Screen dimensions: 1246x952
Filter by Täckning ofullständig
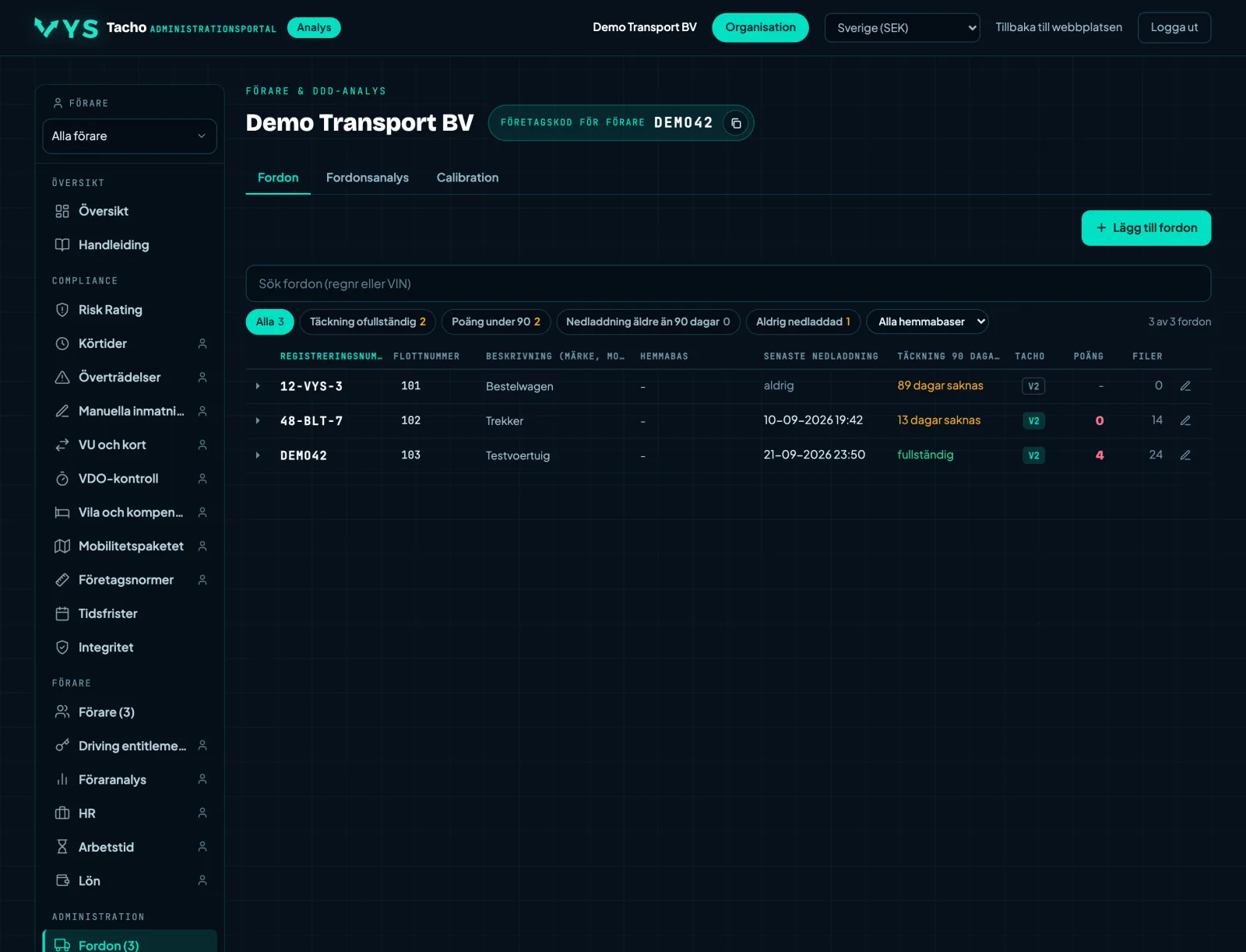point(368,321)
